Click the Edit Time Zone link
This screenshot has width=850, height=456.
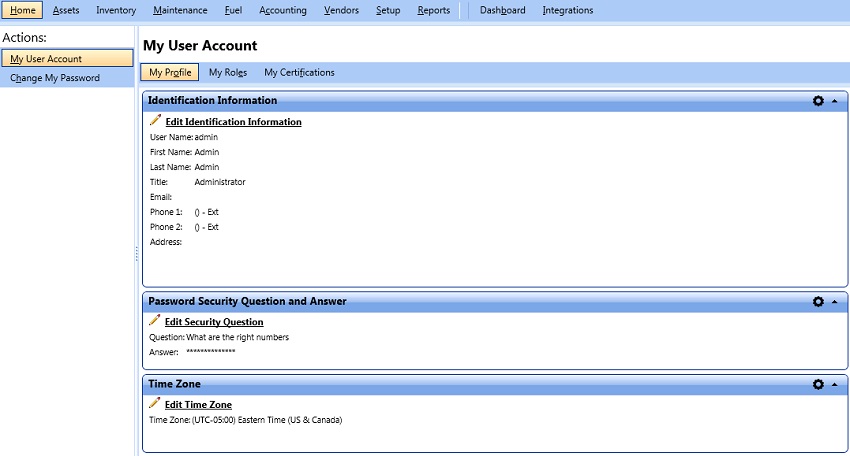coord(198,405)
